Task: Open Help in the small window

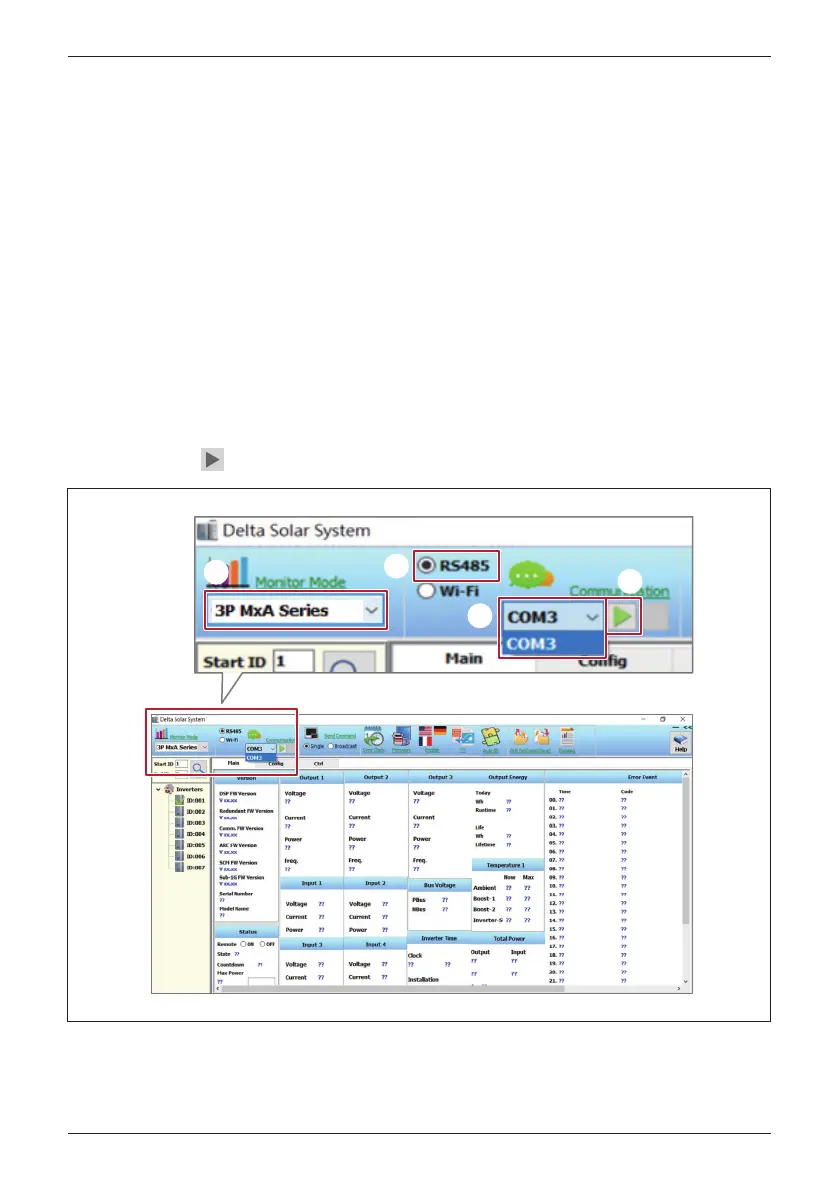Action: [x=680, y=742]
